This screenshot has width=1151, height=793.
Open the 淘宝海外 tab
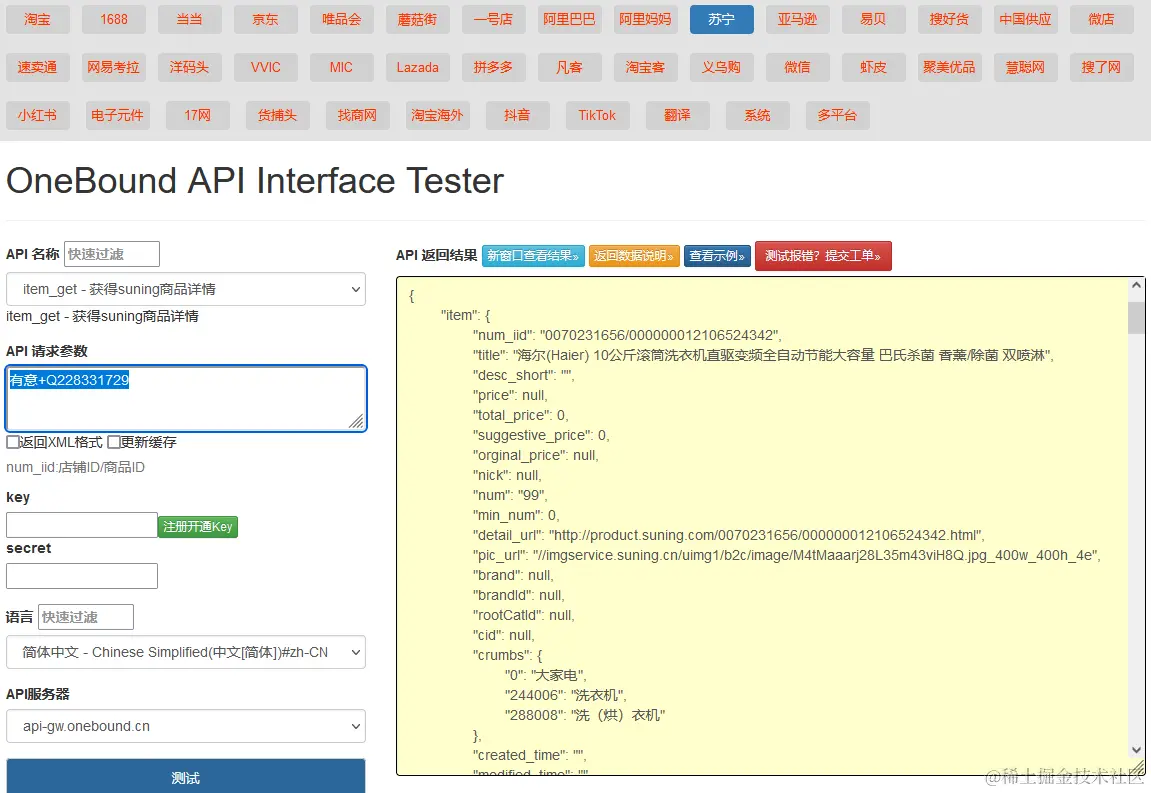(x=437, y=115)
